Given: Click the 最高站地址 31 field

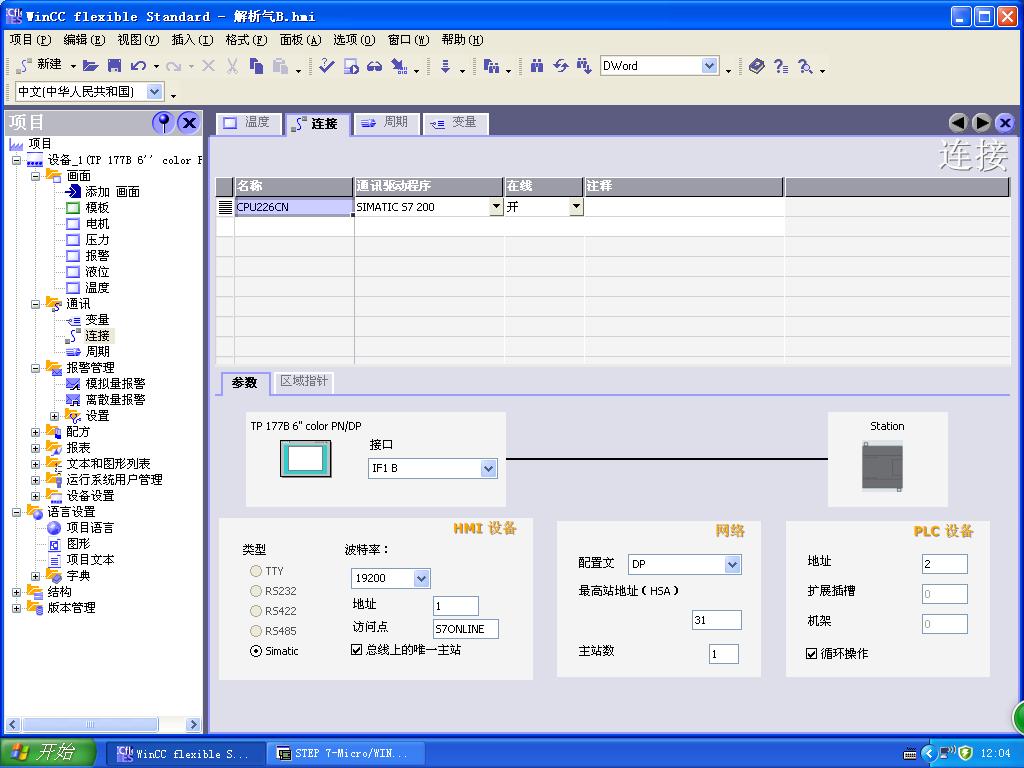Looking at the screenshot, I should (716, 620).
